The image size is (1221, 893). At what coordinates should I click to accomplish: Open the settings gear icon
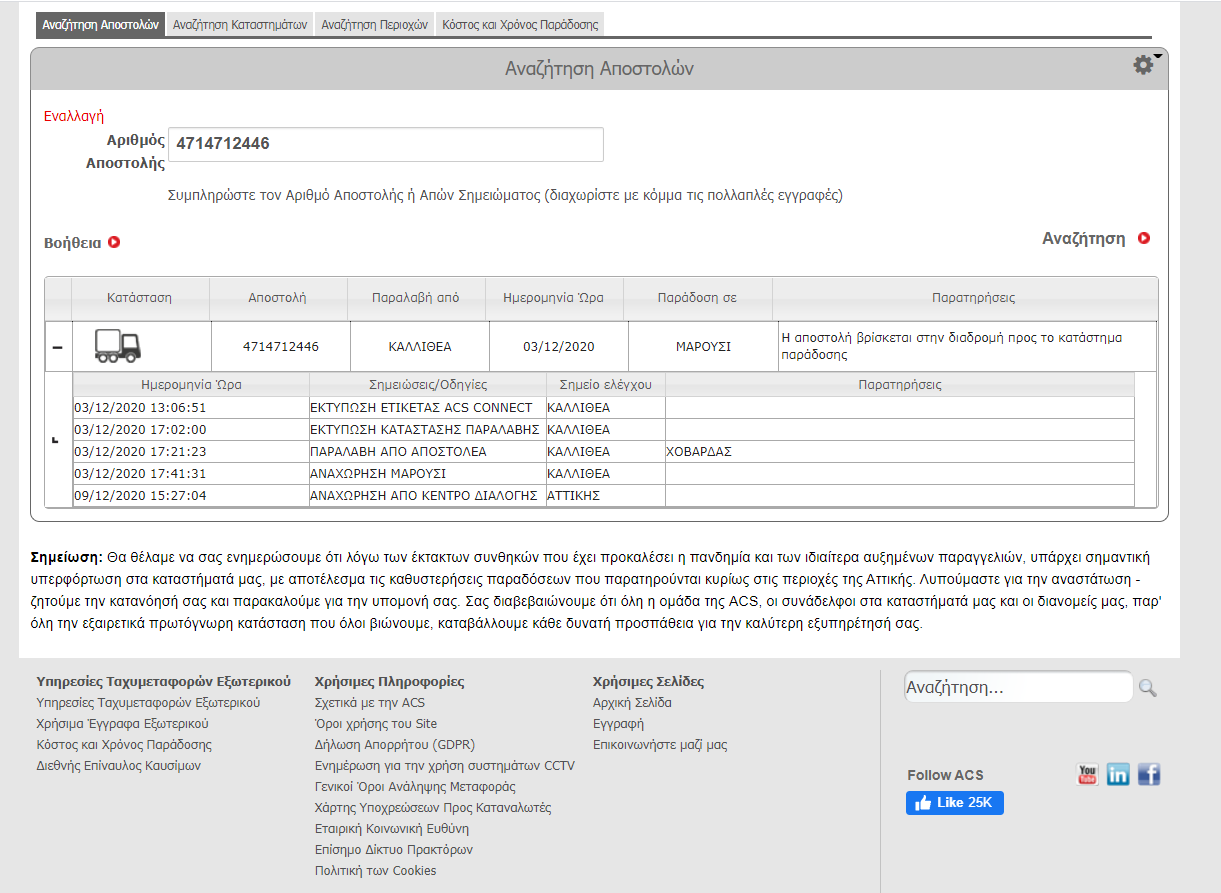click(1143, 65)
